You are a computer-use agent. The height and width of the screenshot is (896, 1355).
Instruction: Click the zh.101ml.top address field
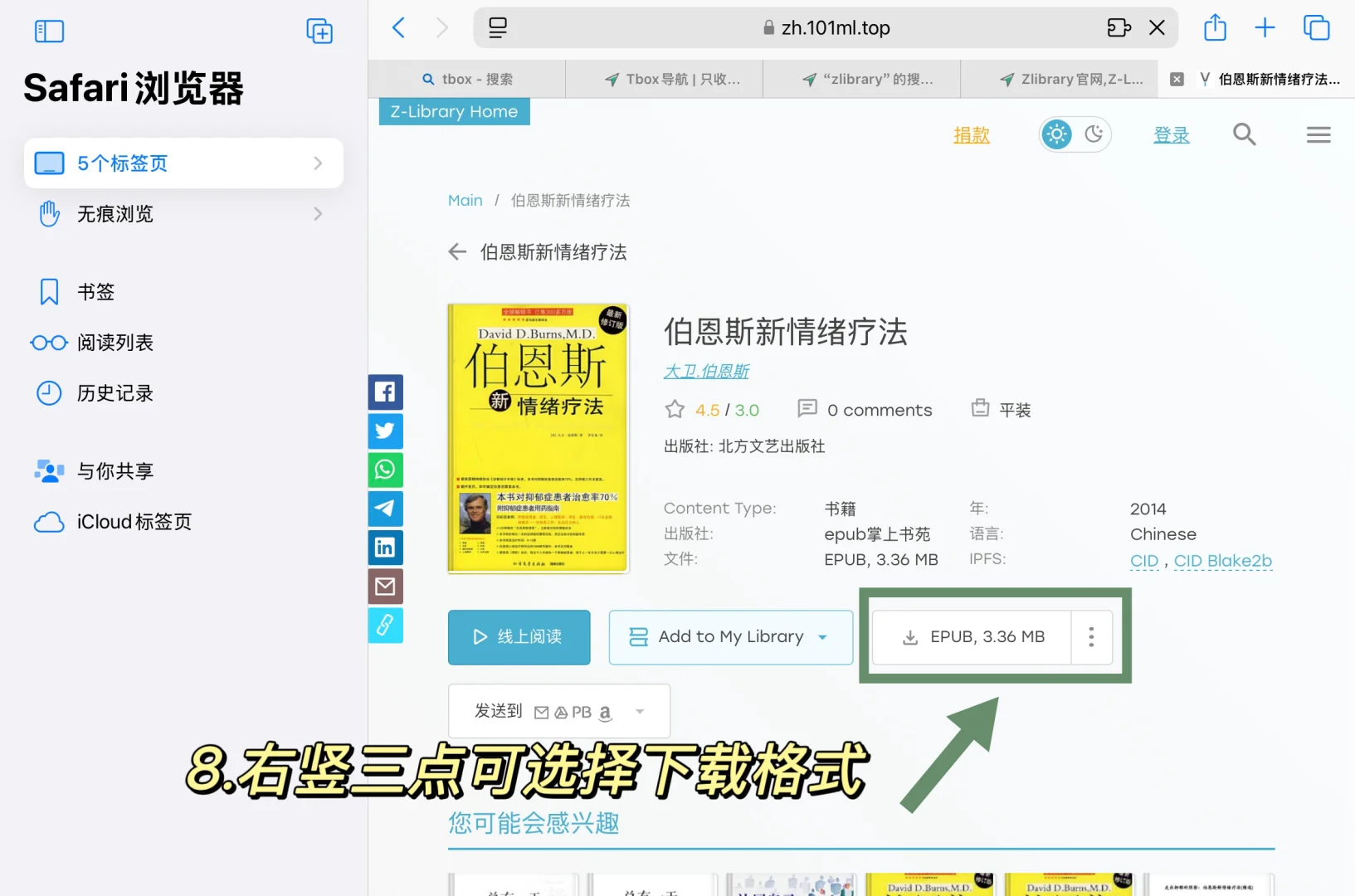(826, 28)
